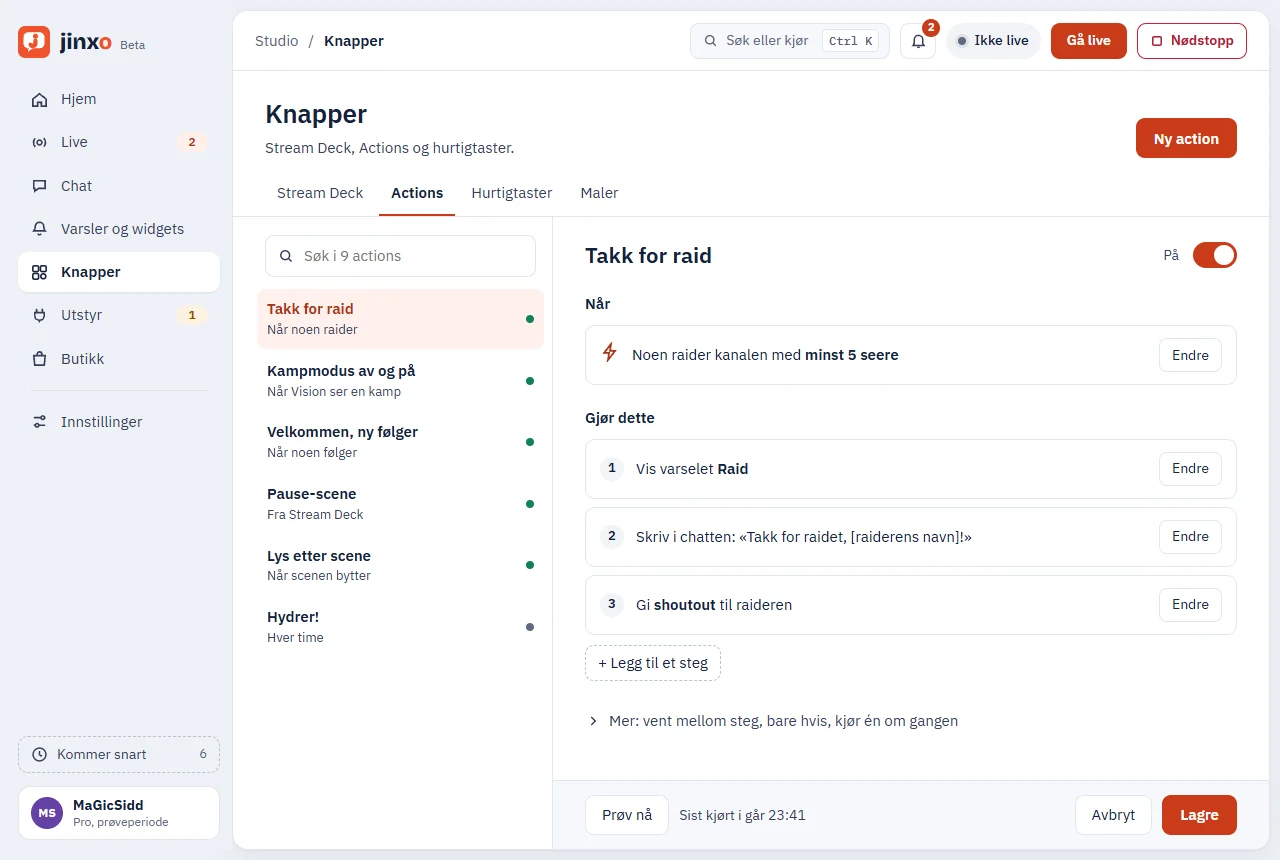The height and width of the screenshot is (860, 1280).
Task: Click the MS profile avatar
Action: coord(47,813)
